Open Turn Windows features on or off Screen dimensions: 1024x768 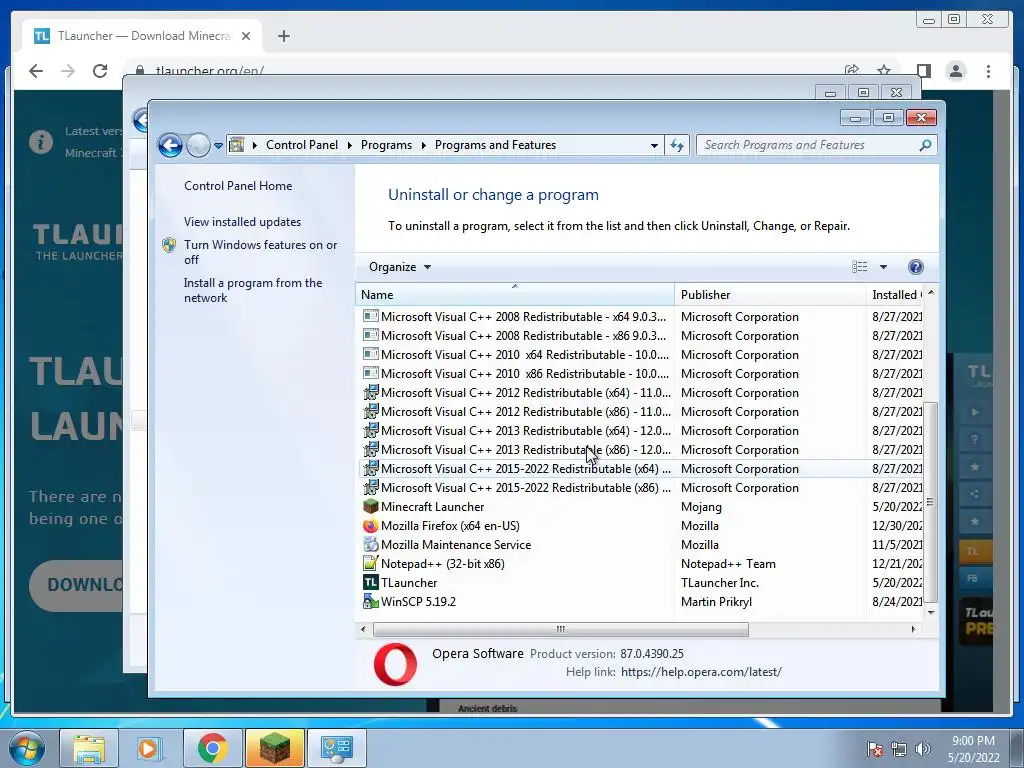[261, 252]
